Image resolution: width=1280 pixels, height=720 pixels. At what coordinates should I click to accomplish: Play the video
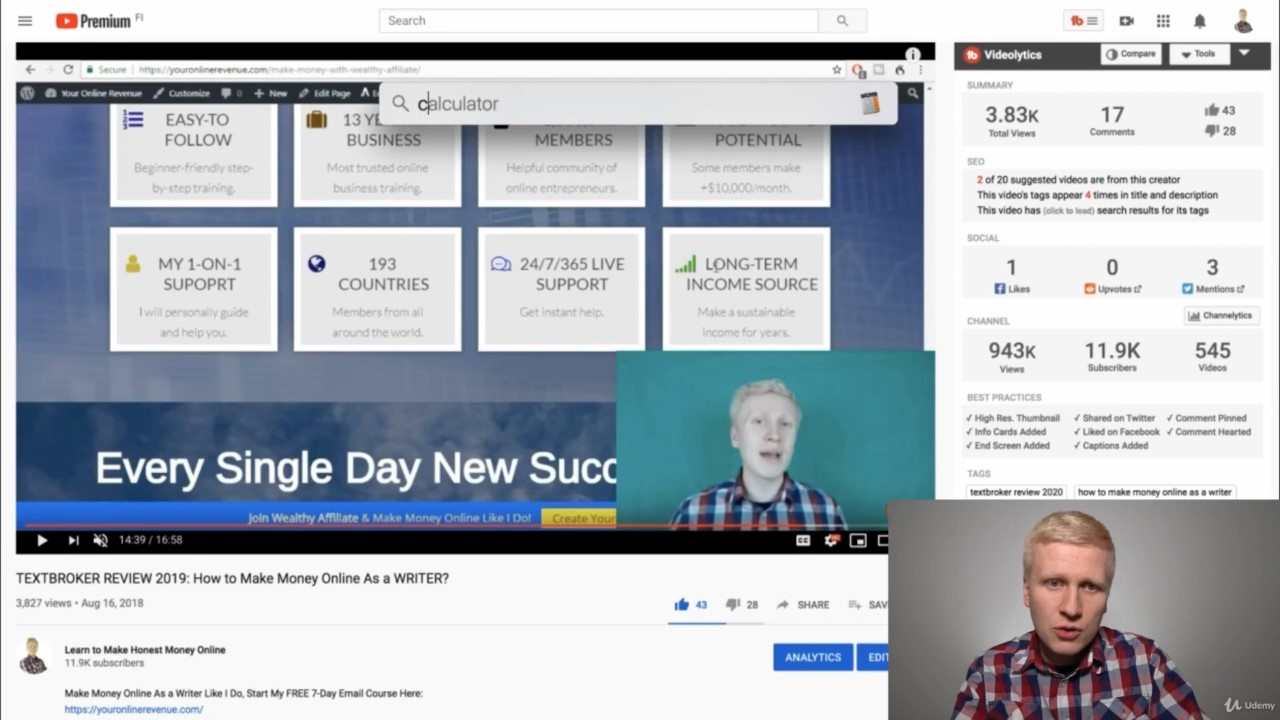[41, 540]
